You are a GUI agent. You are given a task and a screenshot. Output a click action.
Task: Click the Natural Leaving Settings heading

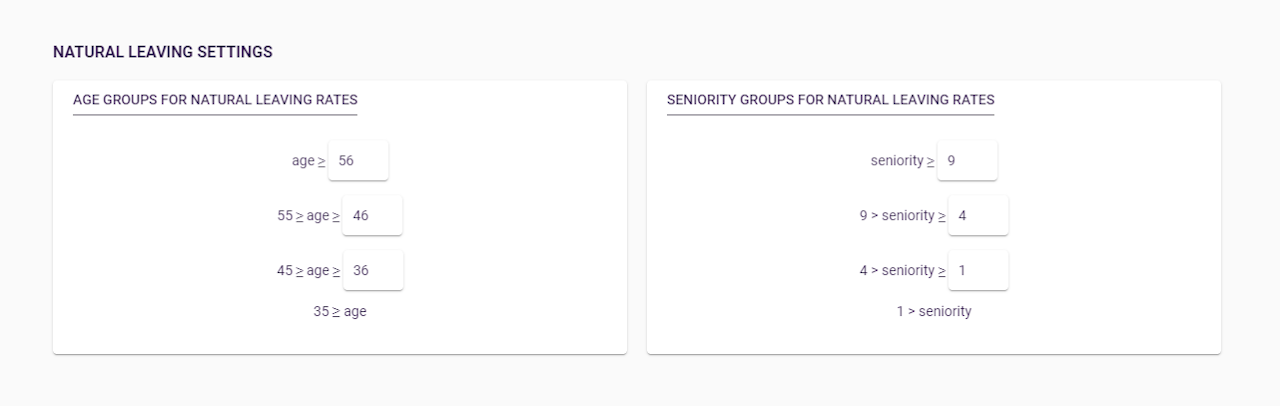(163, 52)
